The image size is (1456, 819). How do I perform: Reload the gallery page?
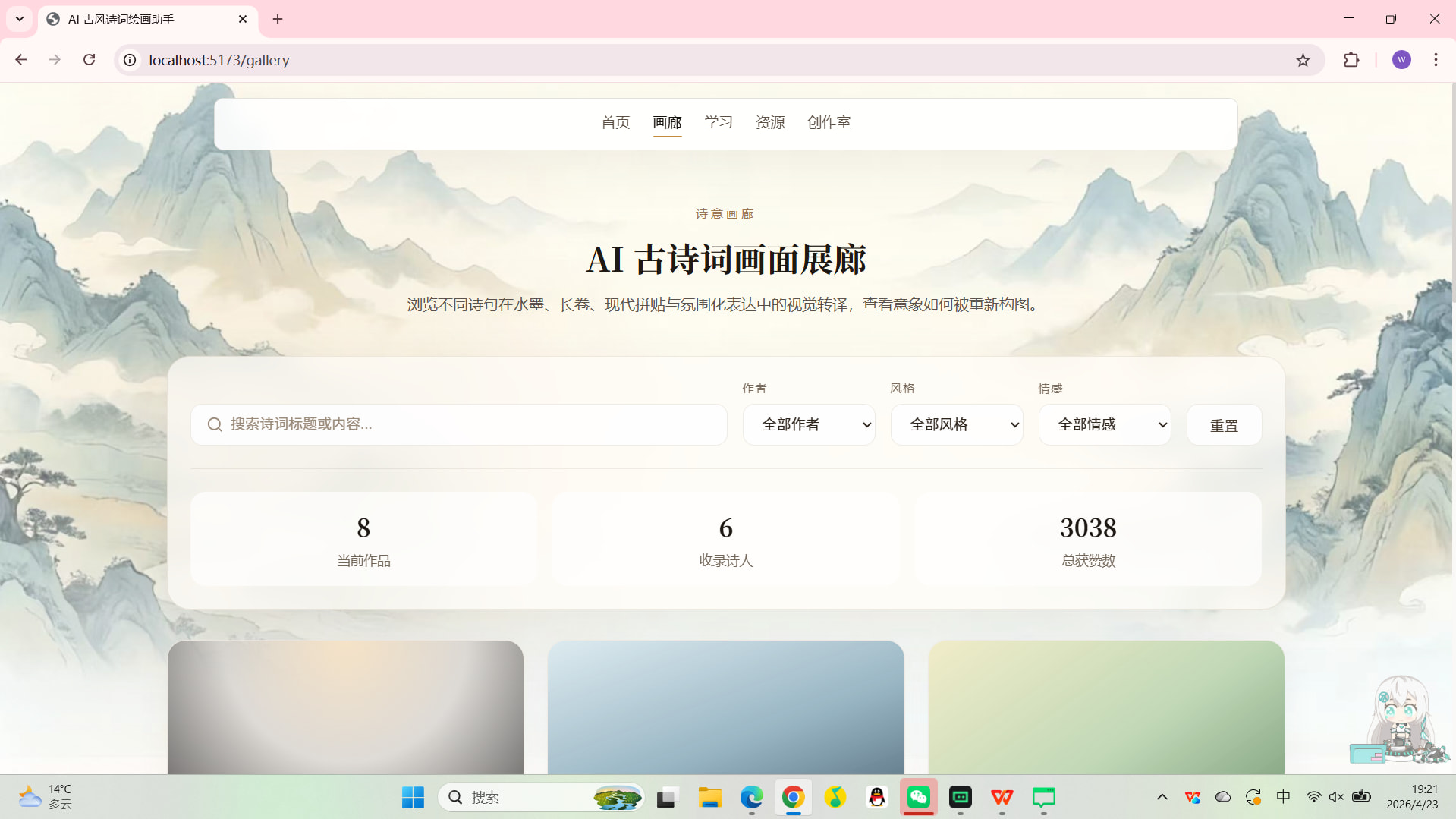pos(89,60)
